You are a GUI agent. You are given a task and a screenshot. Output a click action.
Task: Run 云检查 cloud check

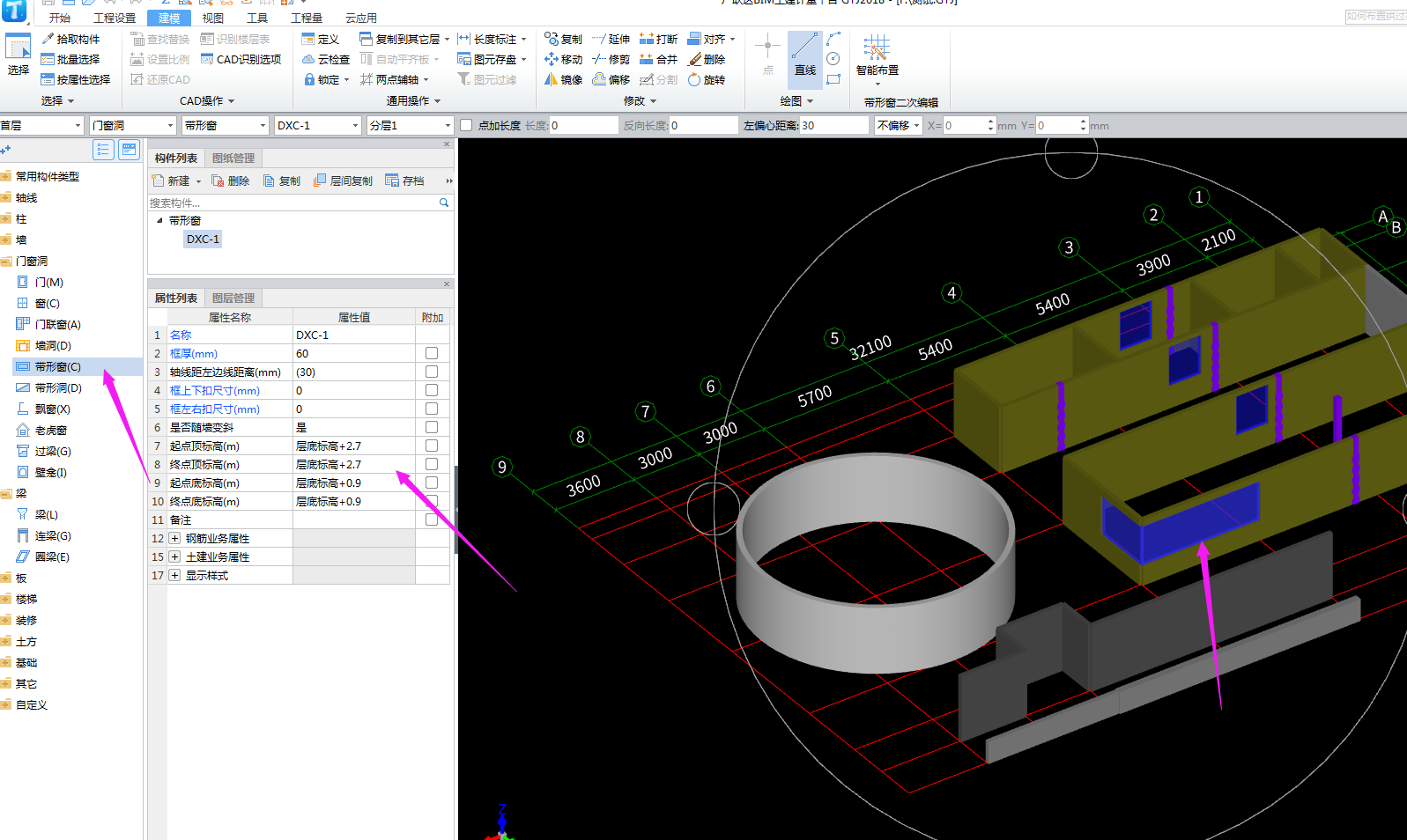pyautogui.click(x=325, y=59)
